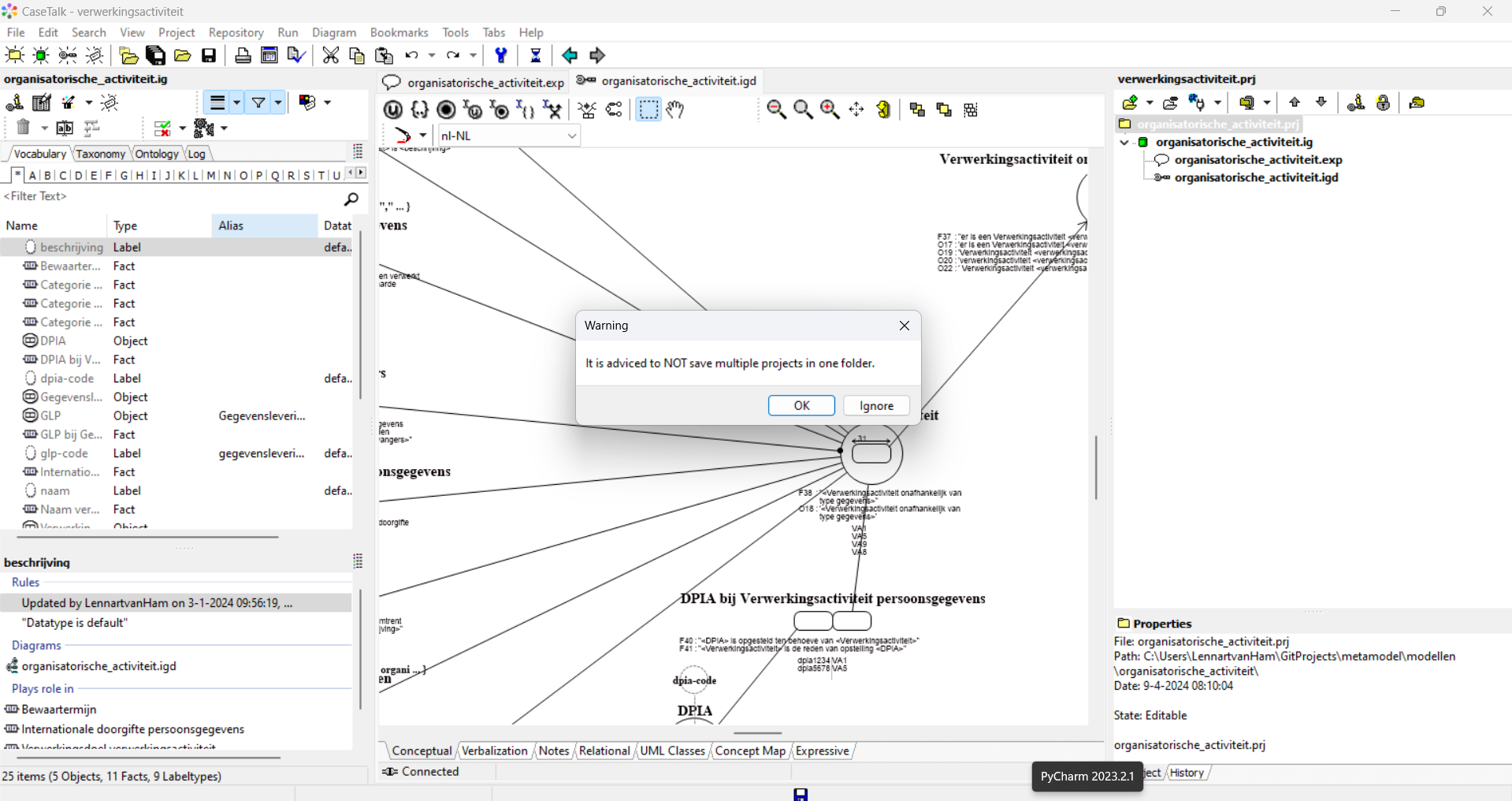Toggle the funnel filter button
The width and height of the screenshot is (1512, 801).
pos(258,102)
